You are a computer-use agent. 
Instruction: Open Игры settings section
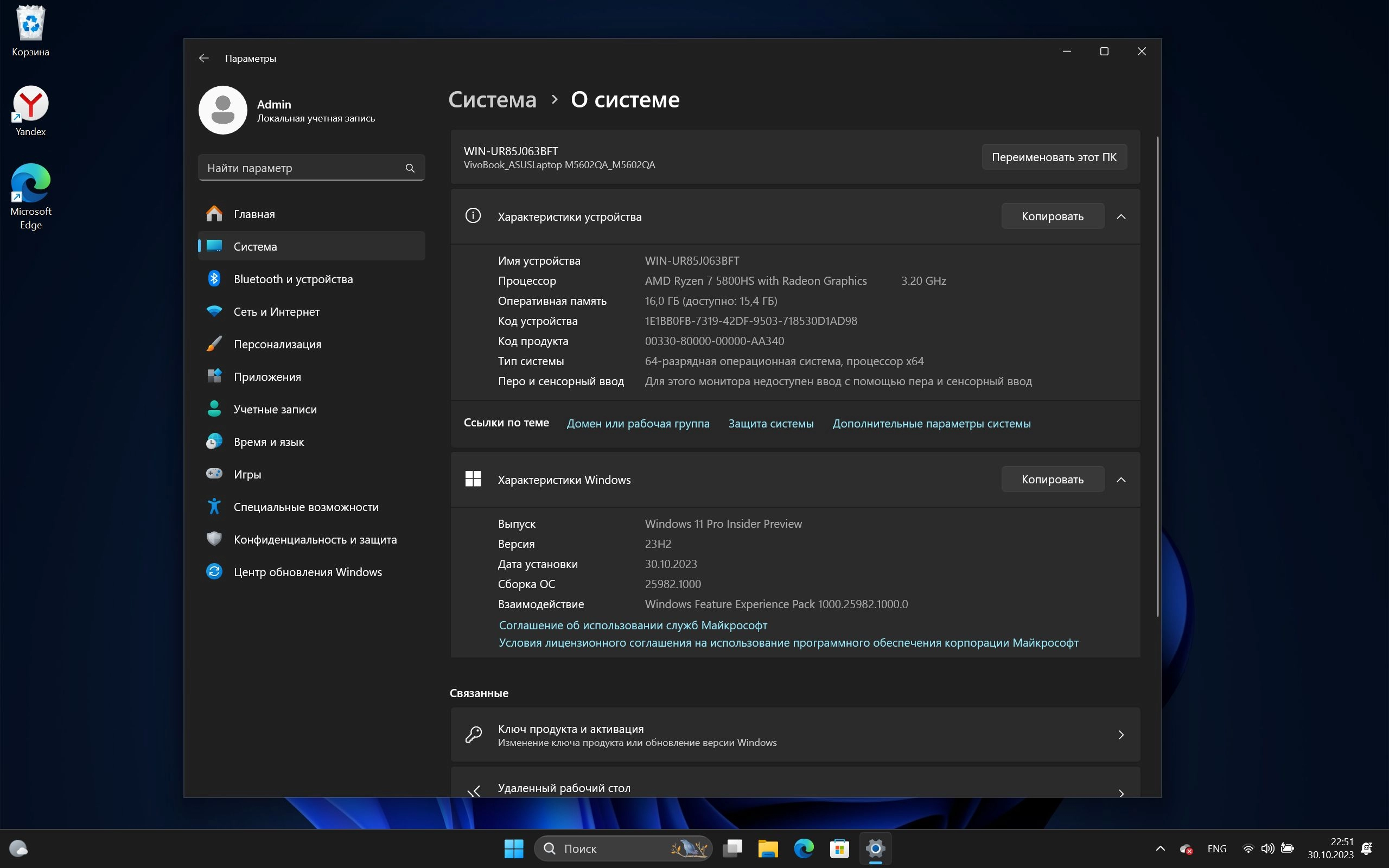click(247, 474)
